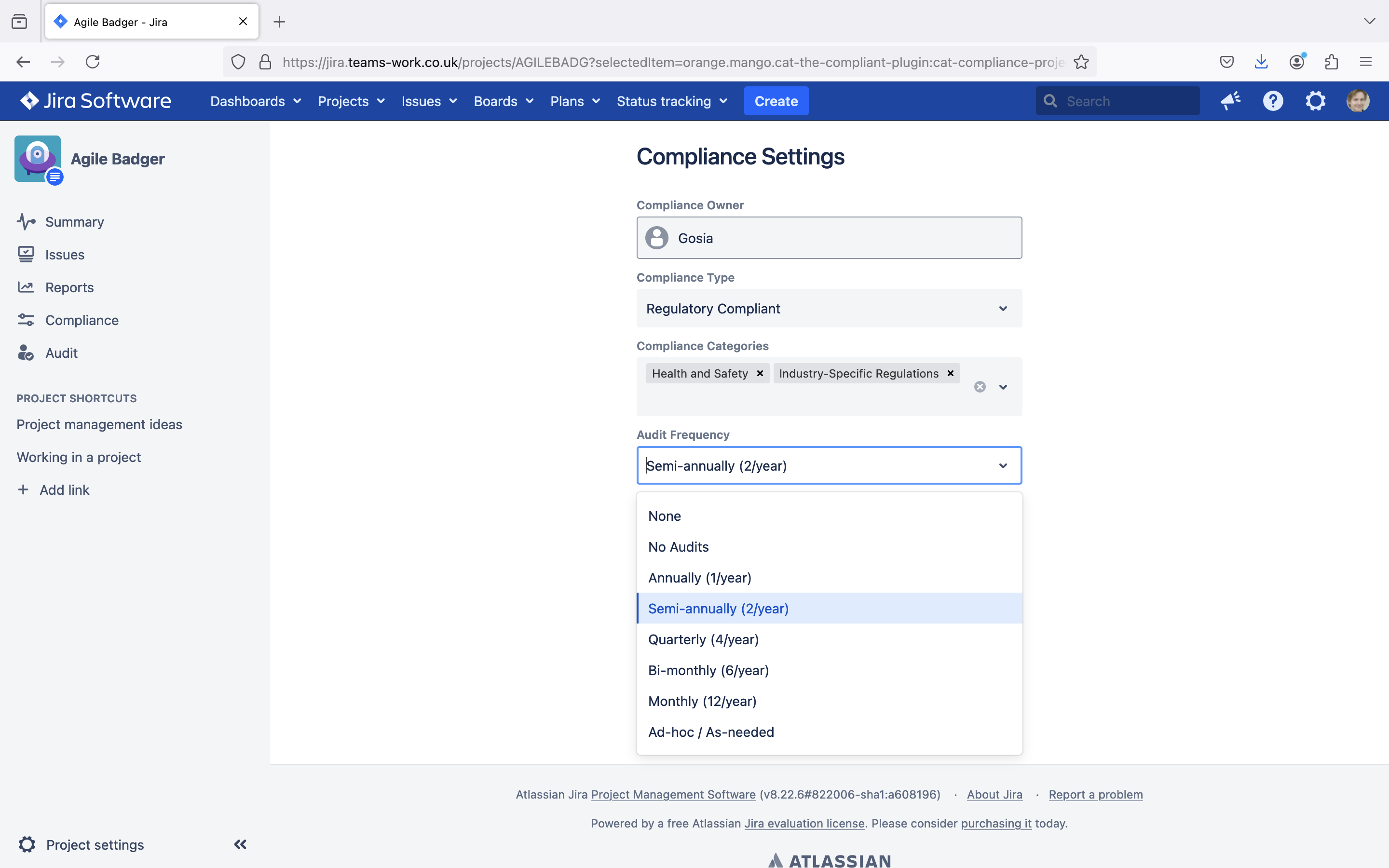This screenshot has width=1389, height=868.
Task: Select Quarterly (4/year) audit frequency
Action: click(829, 639)
